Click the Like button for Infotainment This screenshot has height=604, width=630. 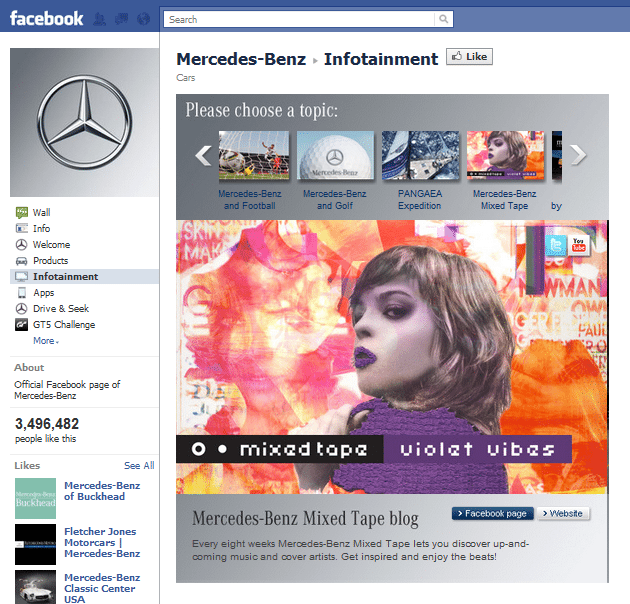coord(469,57)
